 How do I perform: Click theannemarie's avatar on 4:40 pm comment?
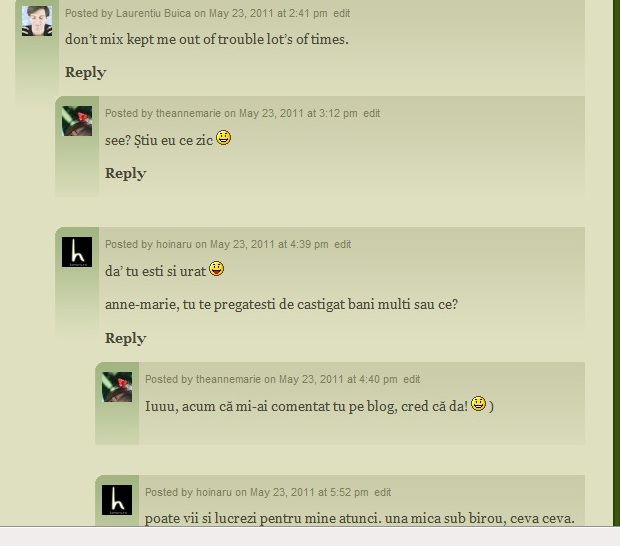click(x=117, y=387)
